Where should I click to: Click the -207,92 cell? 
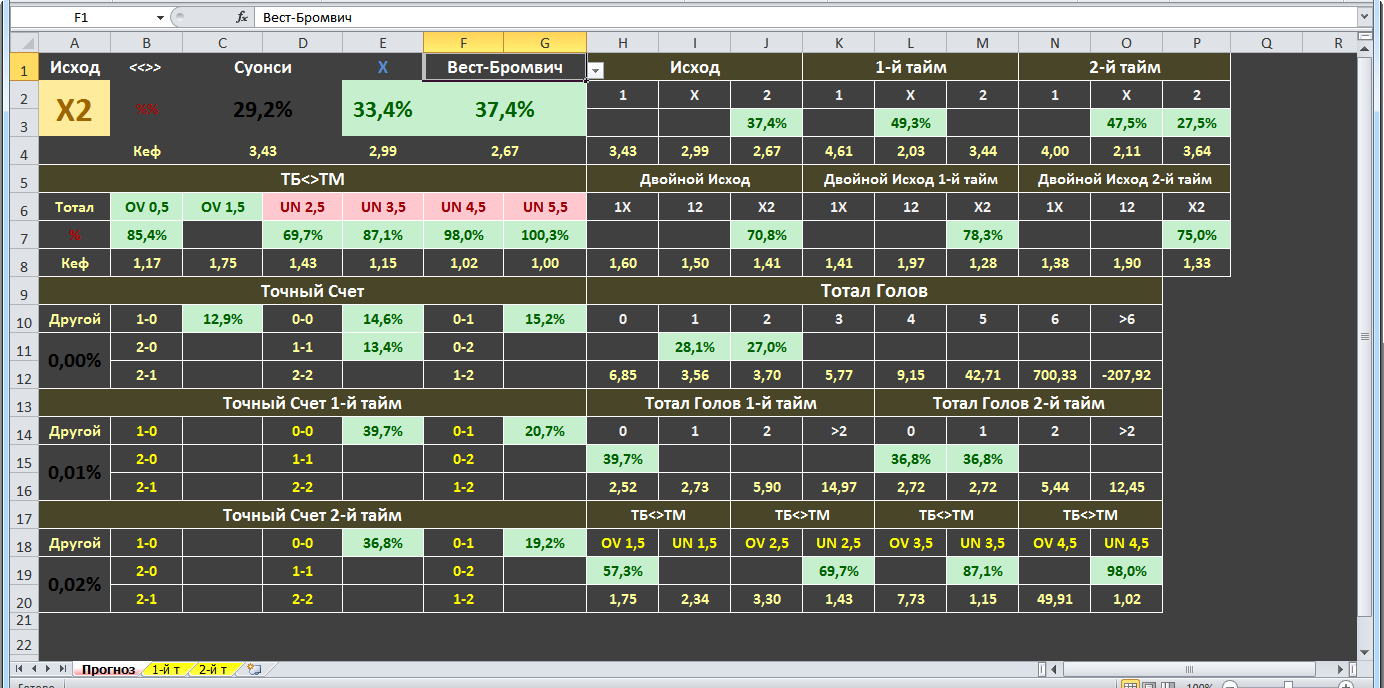pyautogui.click(x=1127, y=375)
